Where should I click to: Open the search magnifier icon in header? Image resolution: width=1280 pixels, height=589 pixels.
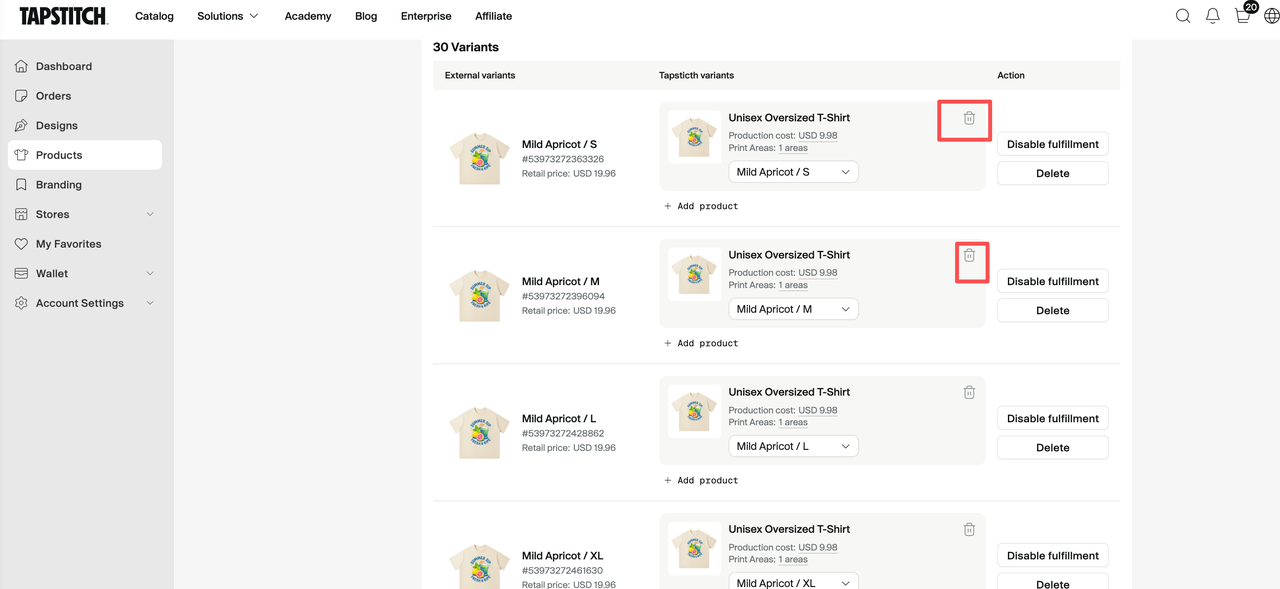click(1183, 16)
